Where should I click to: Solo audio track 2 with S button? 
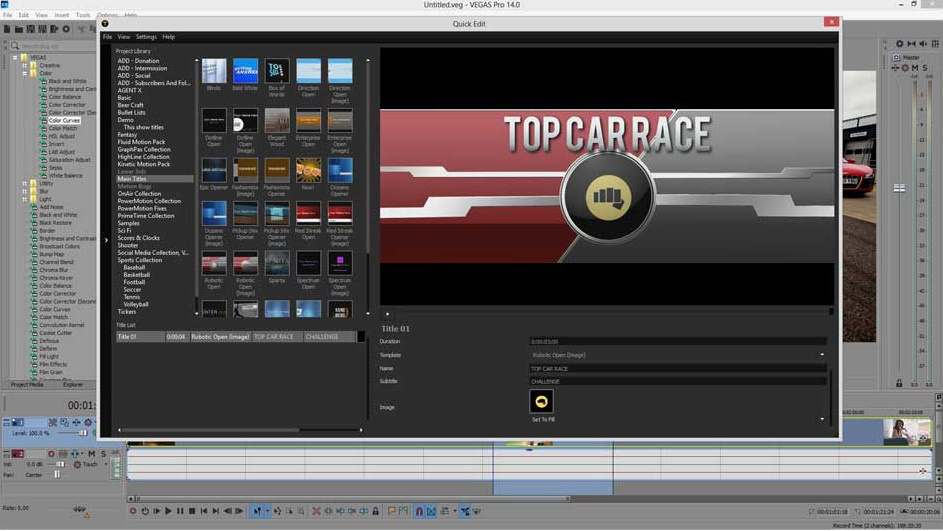(x=103, y=454)
